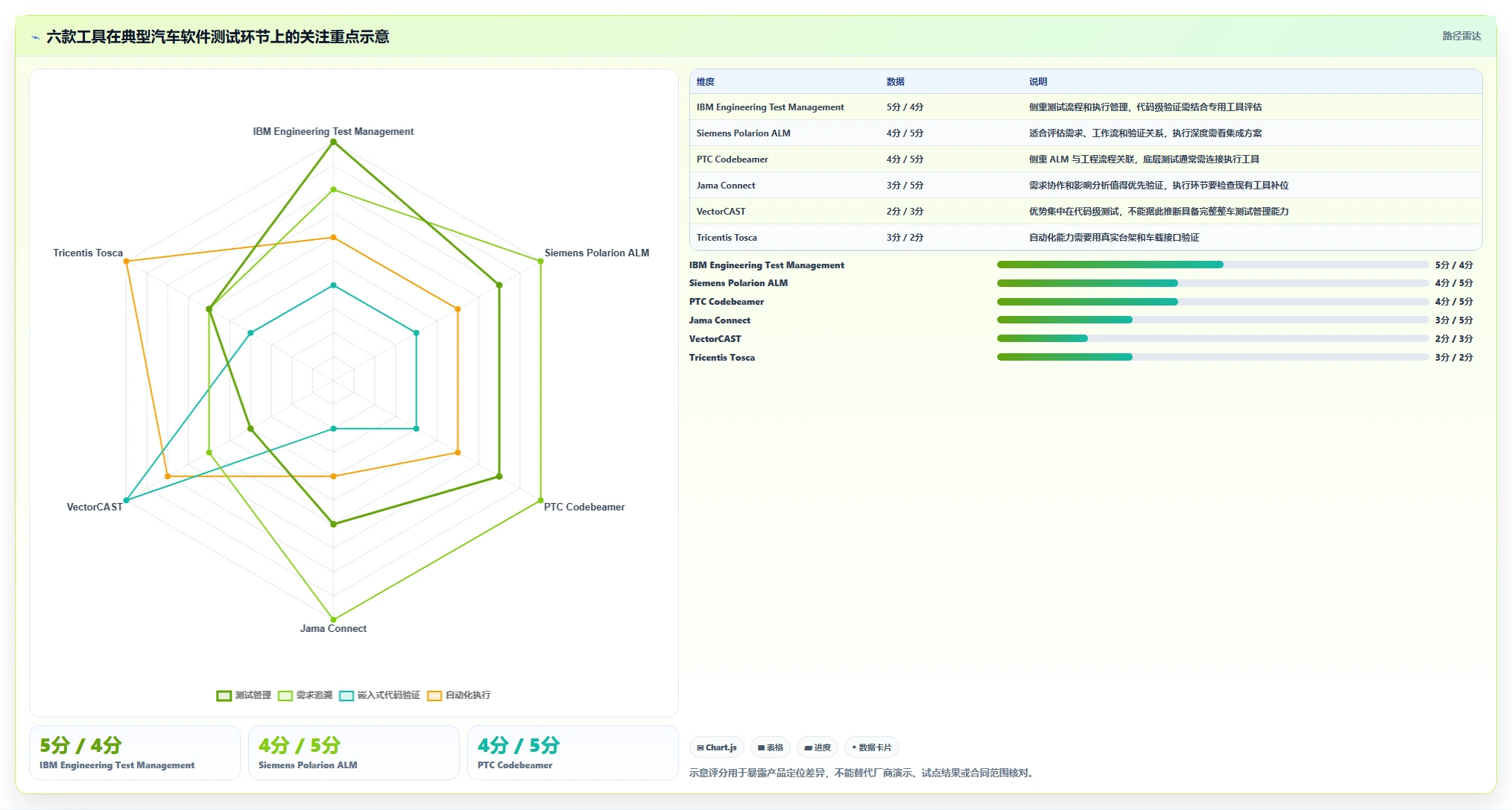Screen dimensions: 1512x810
Task: Select VectorCAST table row name
Action: pyautogui.click(x=721, y=212)
